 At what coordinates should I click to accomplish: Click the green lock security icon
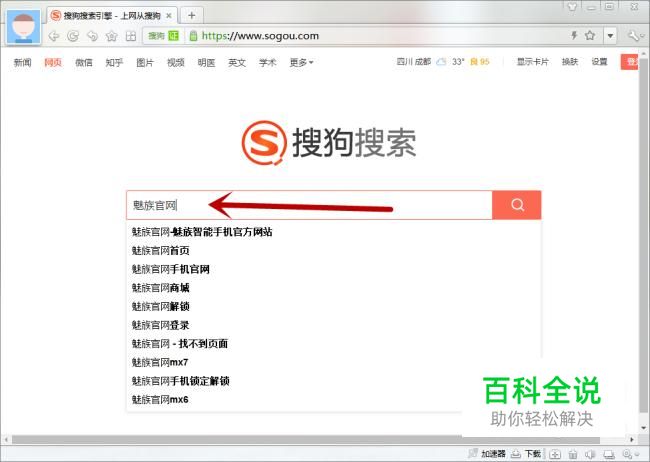coord(193,36)
